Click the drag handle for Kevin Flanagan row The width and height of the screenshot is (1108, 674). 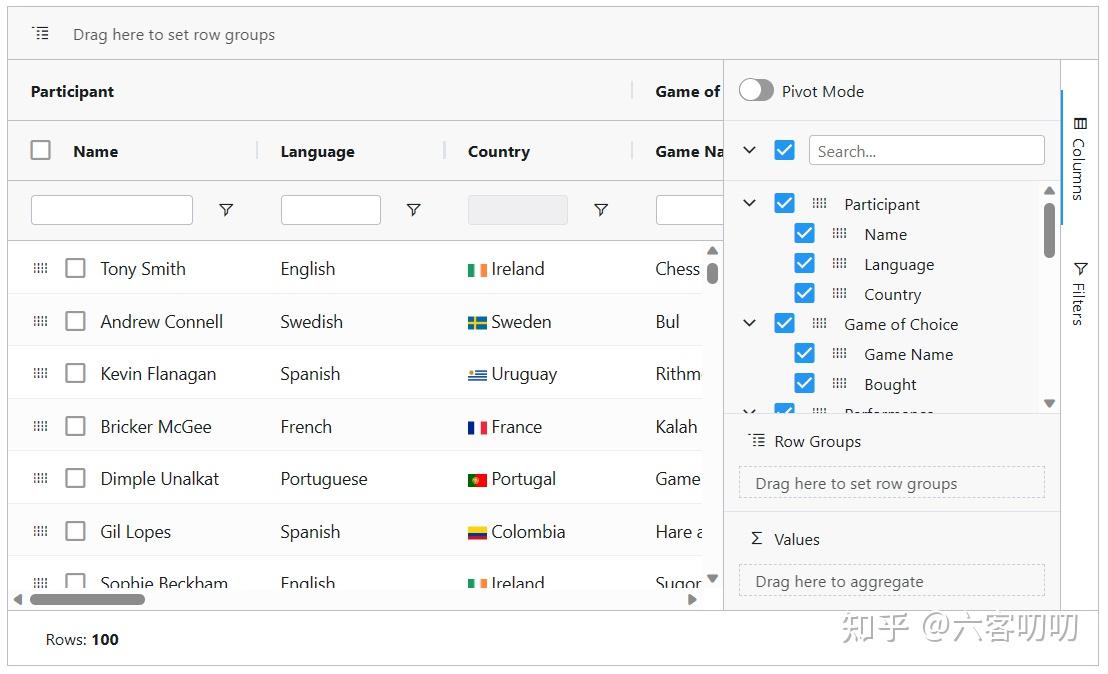click(41, 374)
